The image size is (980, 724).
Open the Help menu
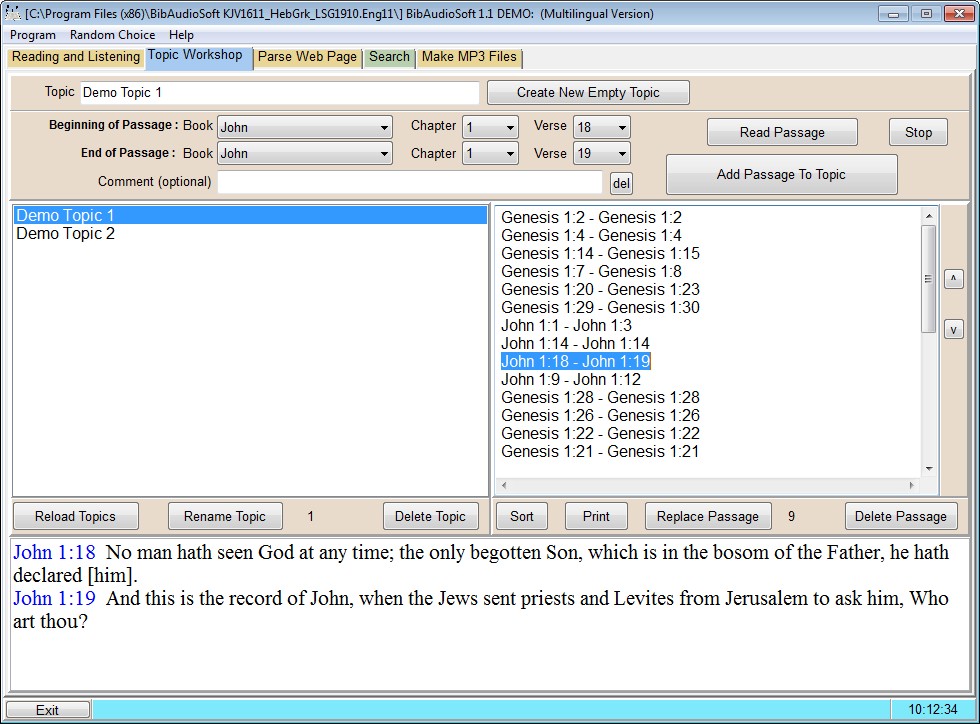tap(181, 35)
